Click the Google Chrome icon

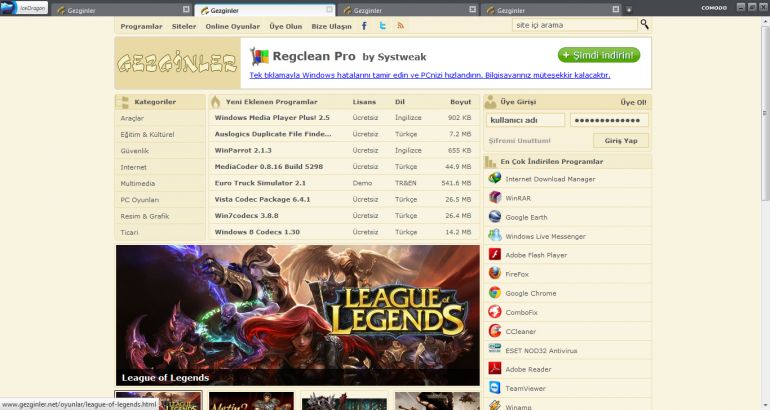(x=495, y=293)
